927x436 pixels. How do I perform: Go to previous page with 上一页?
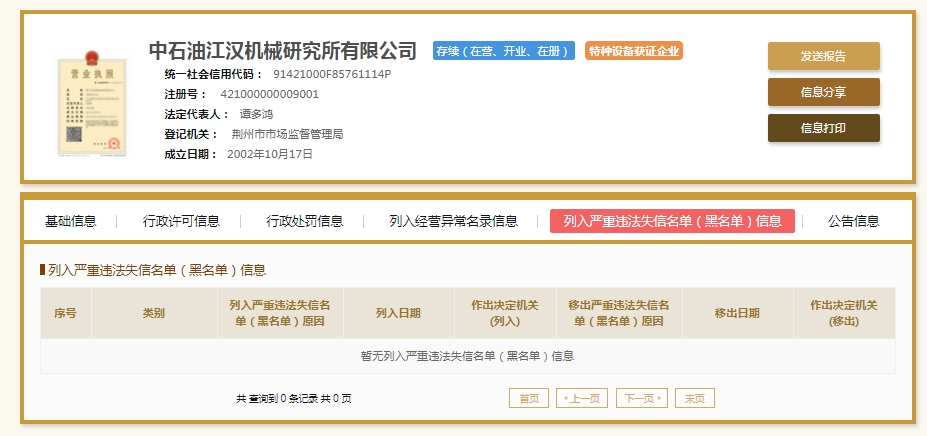pyautogui.click(x=582, y=398)
